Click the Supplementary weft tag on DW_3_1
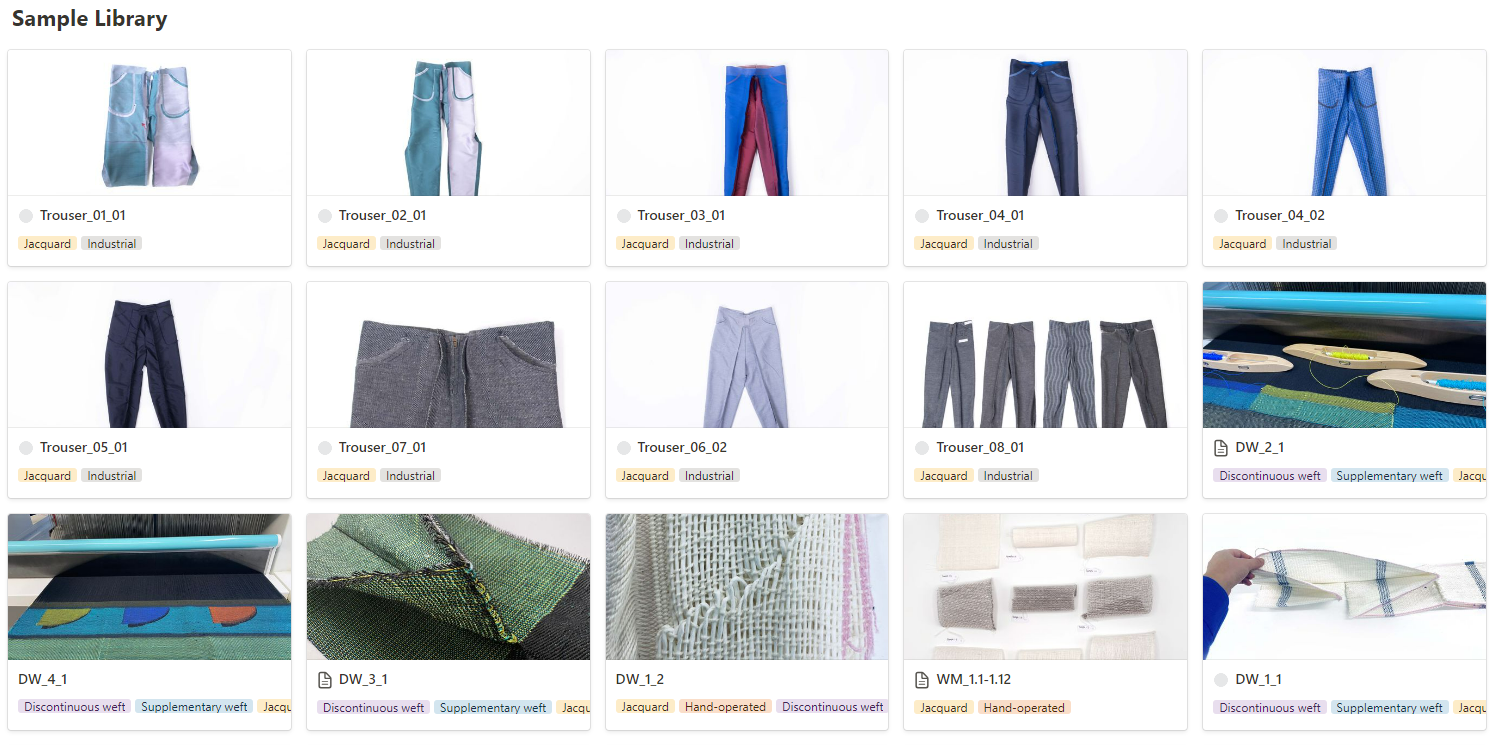1504x745 pixels. pyautogui.click(x=493, y=708)
